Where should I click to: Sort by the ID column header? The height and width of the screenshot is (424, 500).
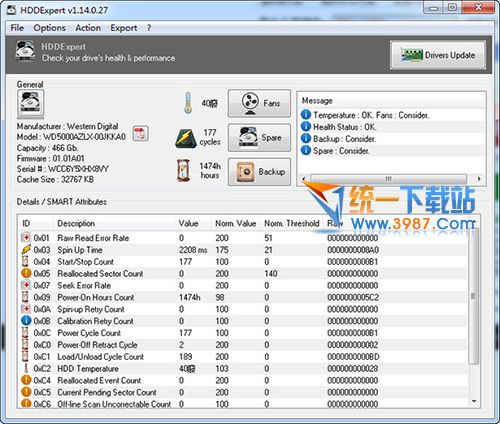(x=36, y=223)
